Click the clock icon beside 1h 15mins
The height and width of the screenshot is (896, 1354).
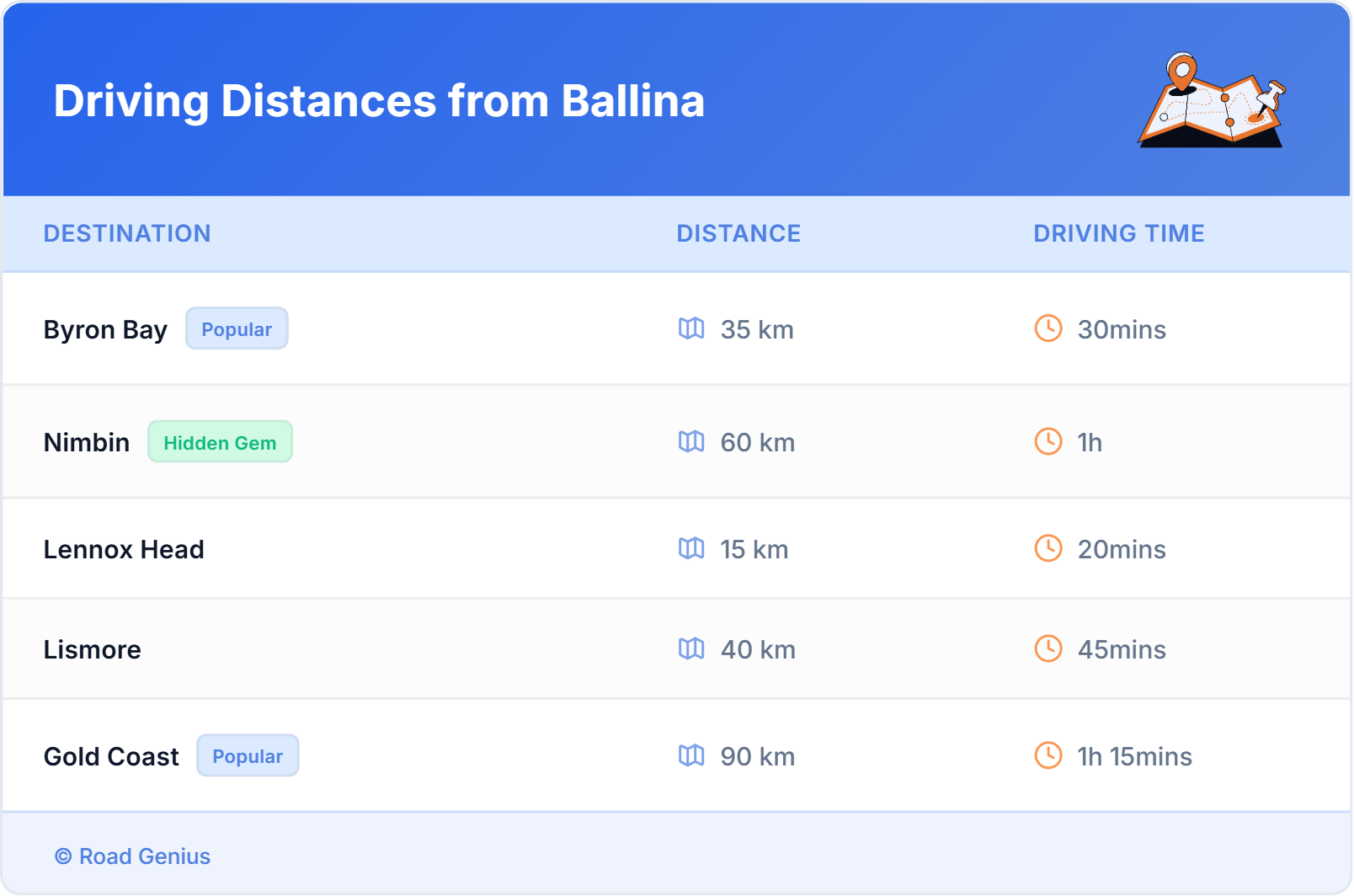(x=1047, y=756)
